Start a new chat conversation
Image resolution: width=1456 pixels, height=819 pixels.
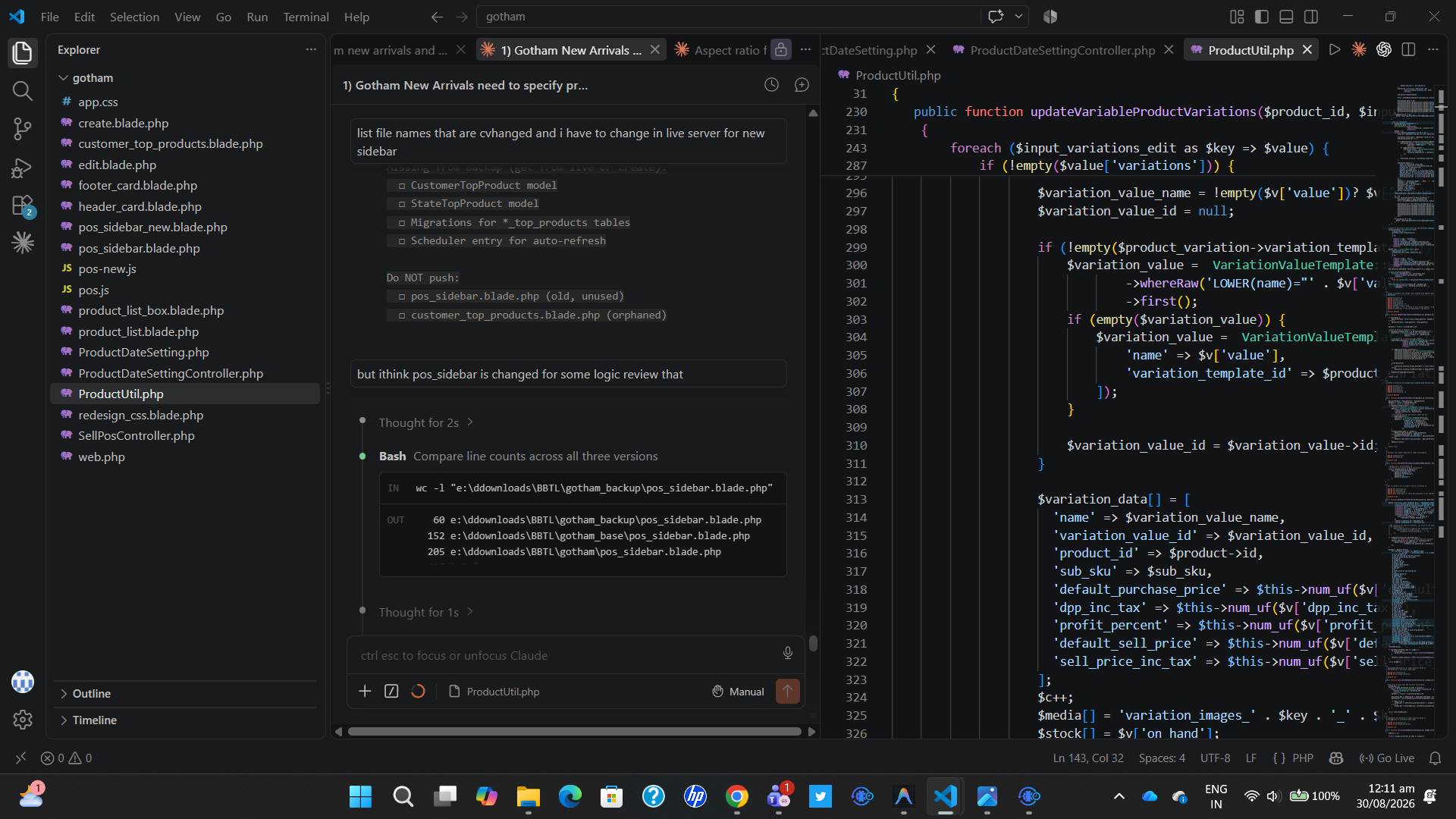pos(802,85)
